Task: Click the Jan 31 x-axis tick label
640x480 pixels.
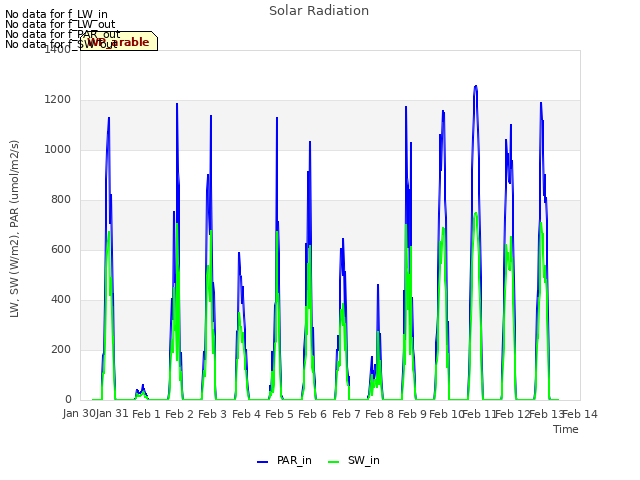Action: point(112,413)
